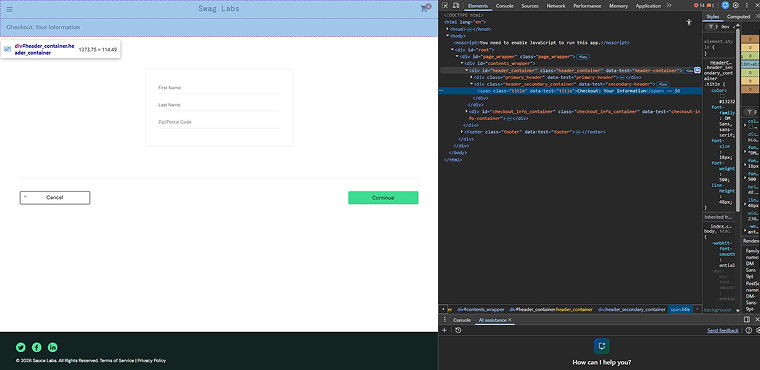Screen dimensions: 760x370
Task: Focus the Last Name input field
Action: (219, 105)
